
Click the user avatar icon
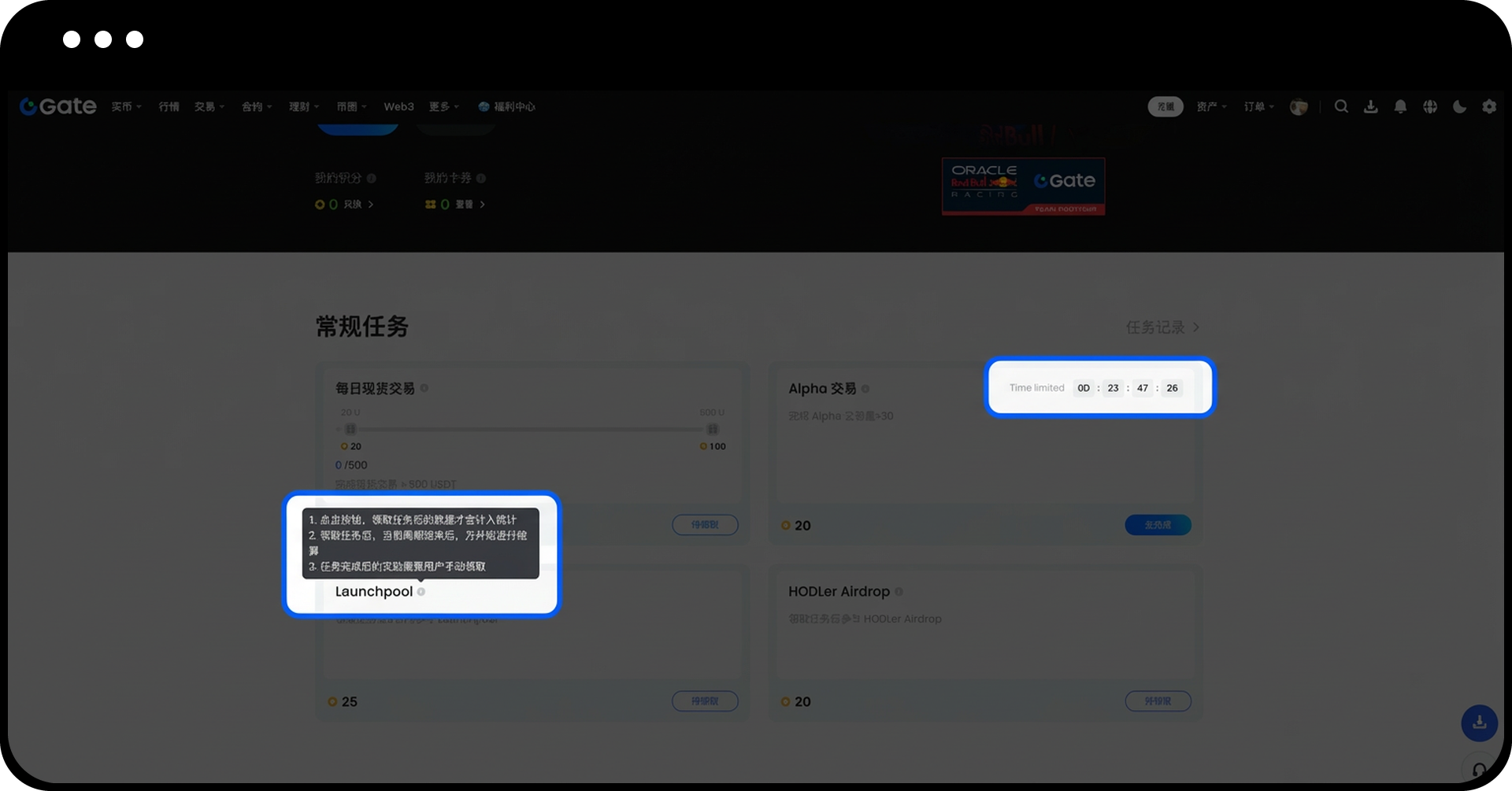(x=1299, y=107)
